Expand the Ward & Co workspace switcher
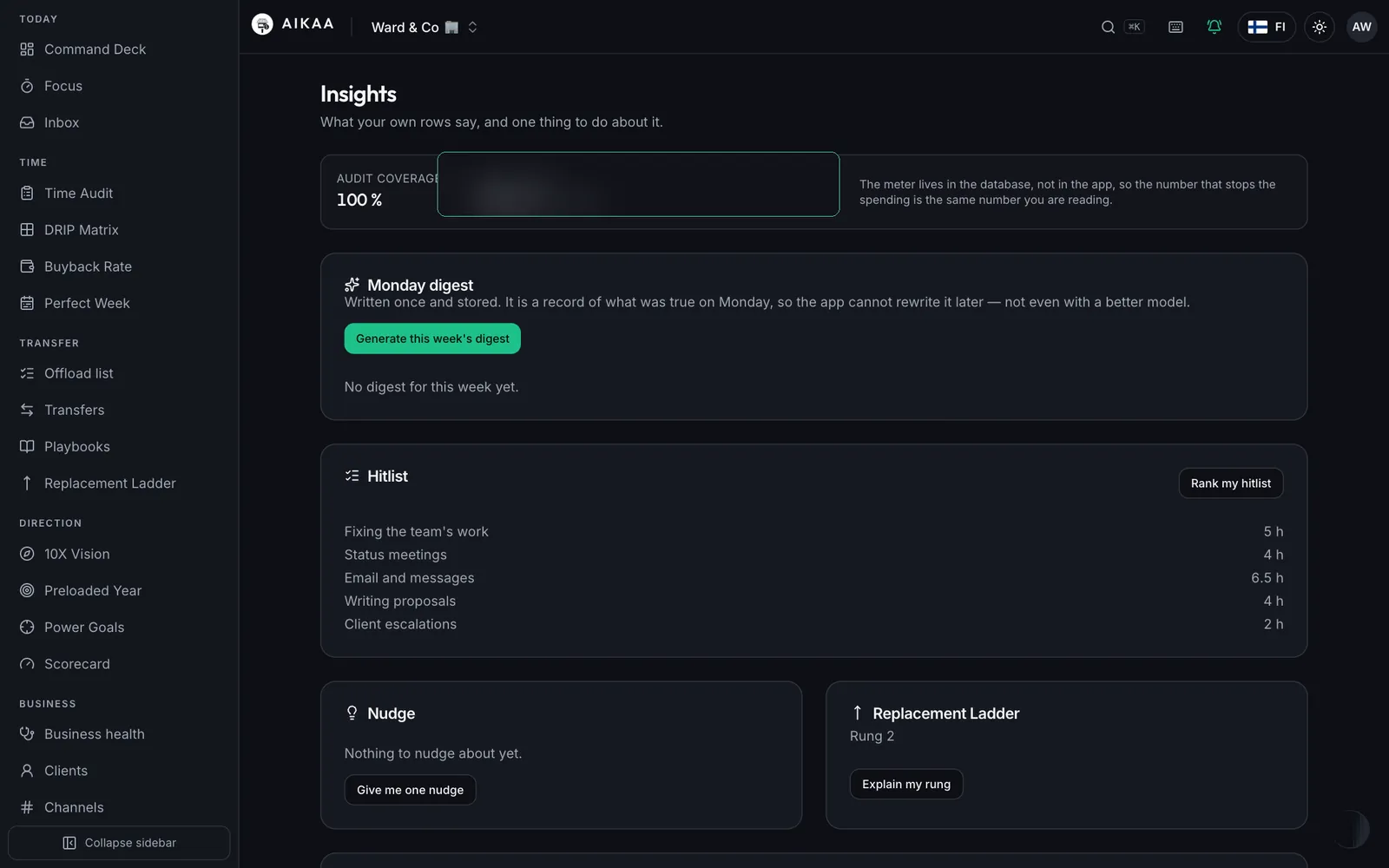The height and width of the screenshot is (868, 1389). 425,27
